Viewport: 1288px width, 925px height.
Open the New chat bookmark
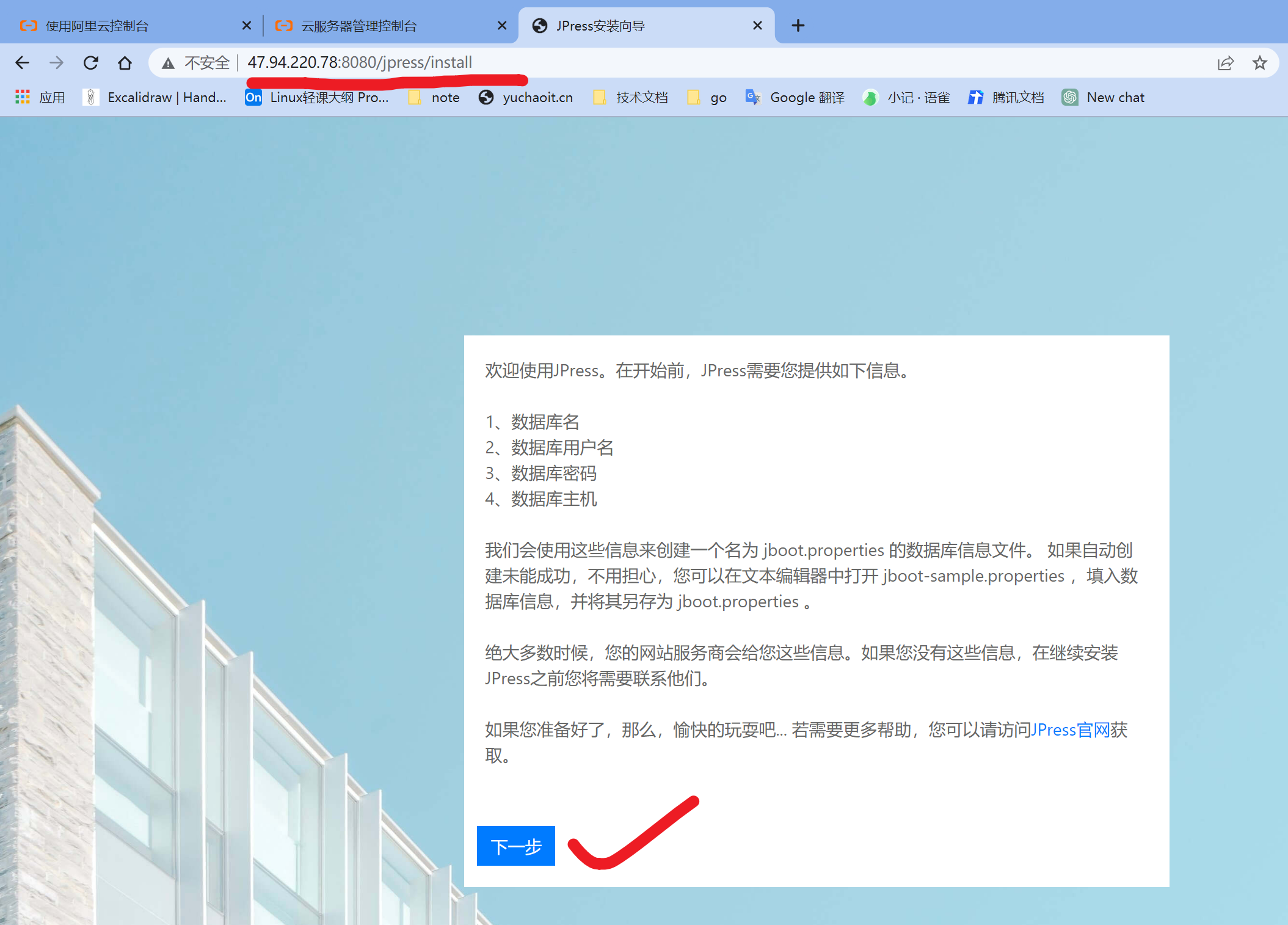coord(1103,97)
